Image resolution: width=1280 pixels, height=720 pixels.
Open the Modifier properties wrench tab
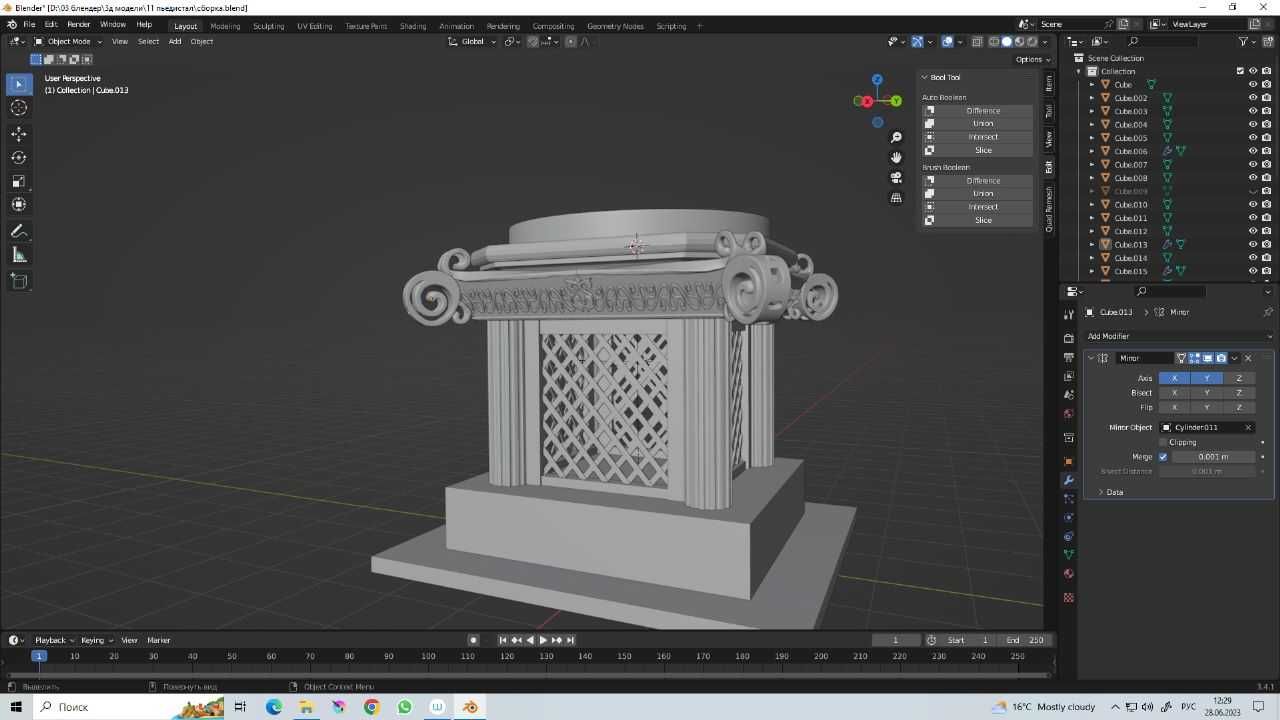[1068, 480]
